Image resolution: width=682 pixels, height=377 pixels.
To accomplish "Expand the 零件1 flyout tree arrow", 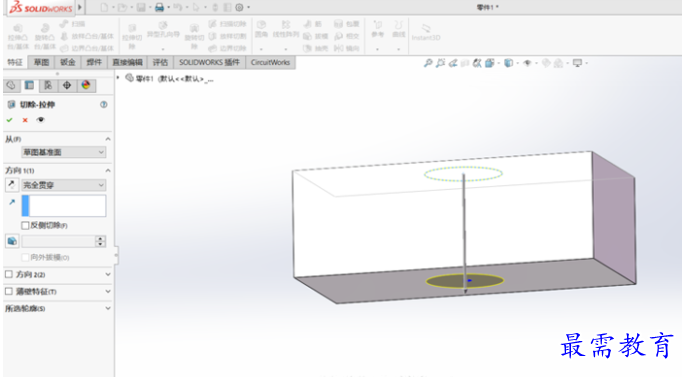I will coord(118,78).
